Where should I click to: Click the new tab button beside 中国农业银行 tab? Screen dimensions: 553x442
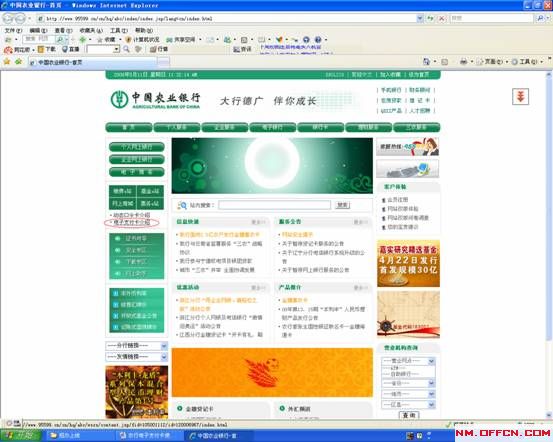point(163,62)
